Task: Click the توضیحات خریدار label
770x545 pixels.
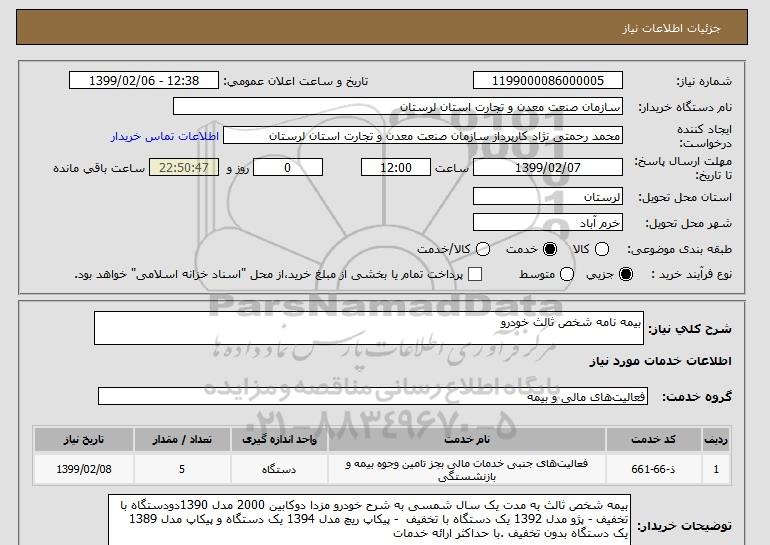Action: 685,526
